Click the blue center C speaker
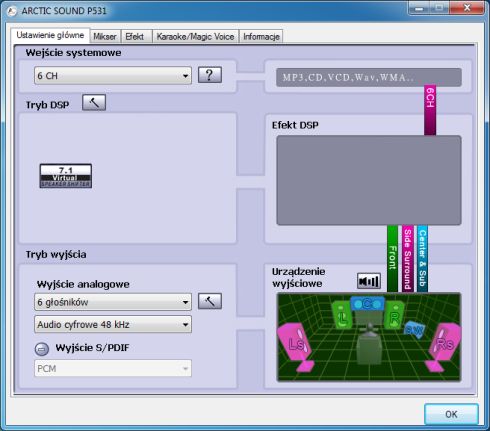The image size is (490, 431). click(367, 304)
